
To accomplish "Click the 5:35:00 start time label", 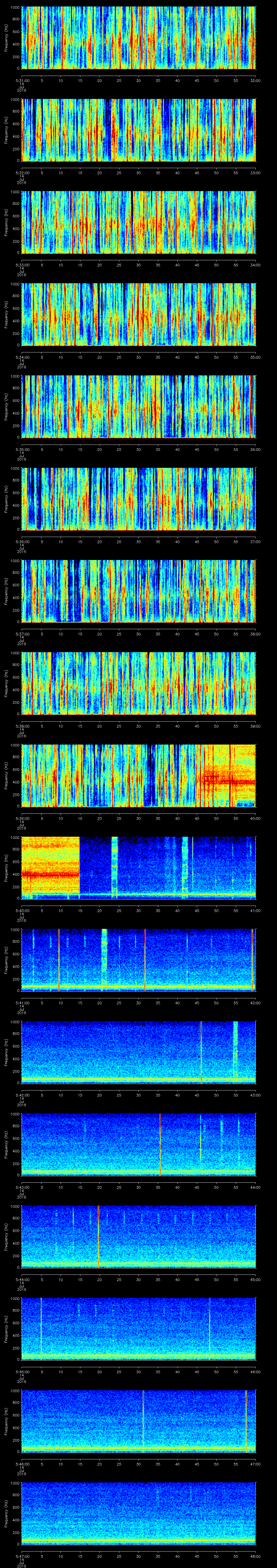I will (22, 449).
